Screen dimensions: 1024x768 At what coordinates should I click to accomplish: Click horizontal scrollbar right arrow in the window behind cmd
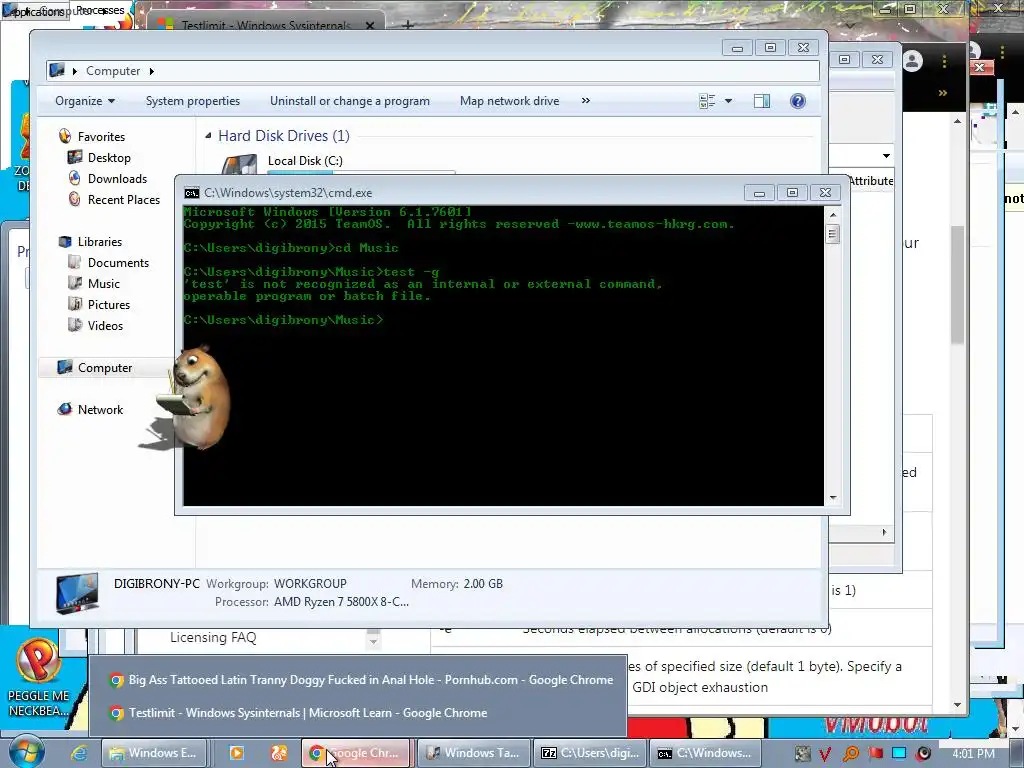(884, 532)
